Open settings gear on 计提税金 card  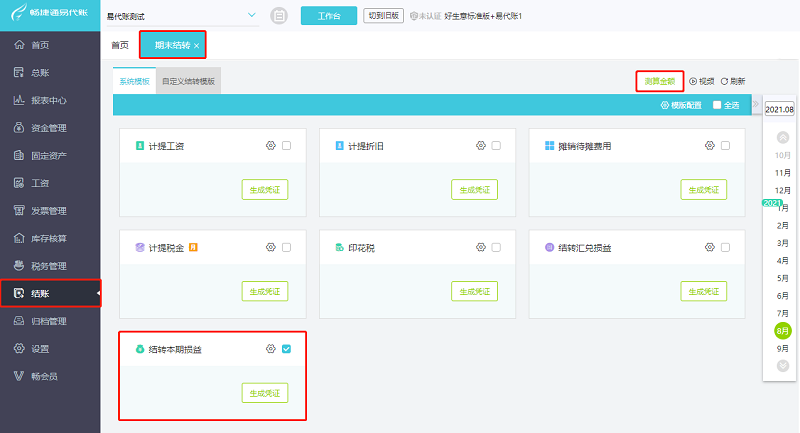[x=270, y=247]
